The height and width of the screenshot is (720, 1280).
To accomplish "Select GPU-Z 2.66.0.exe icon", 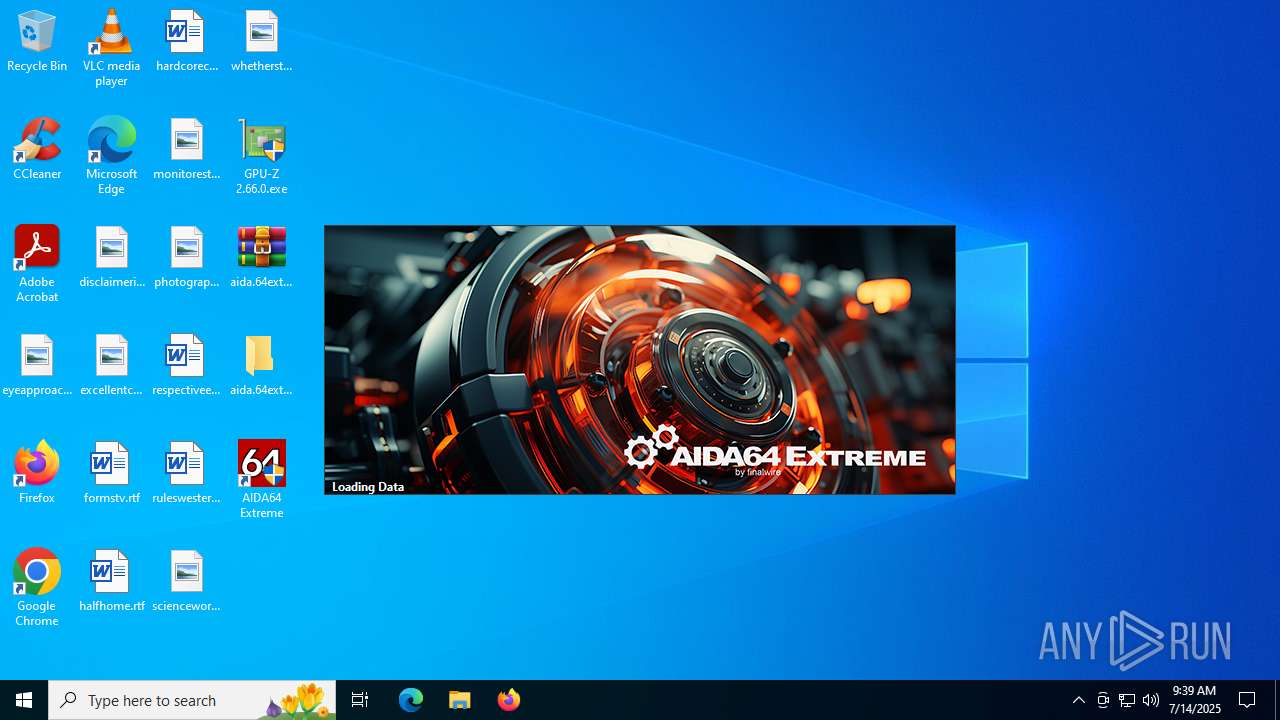I will click(261, 156).
